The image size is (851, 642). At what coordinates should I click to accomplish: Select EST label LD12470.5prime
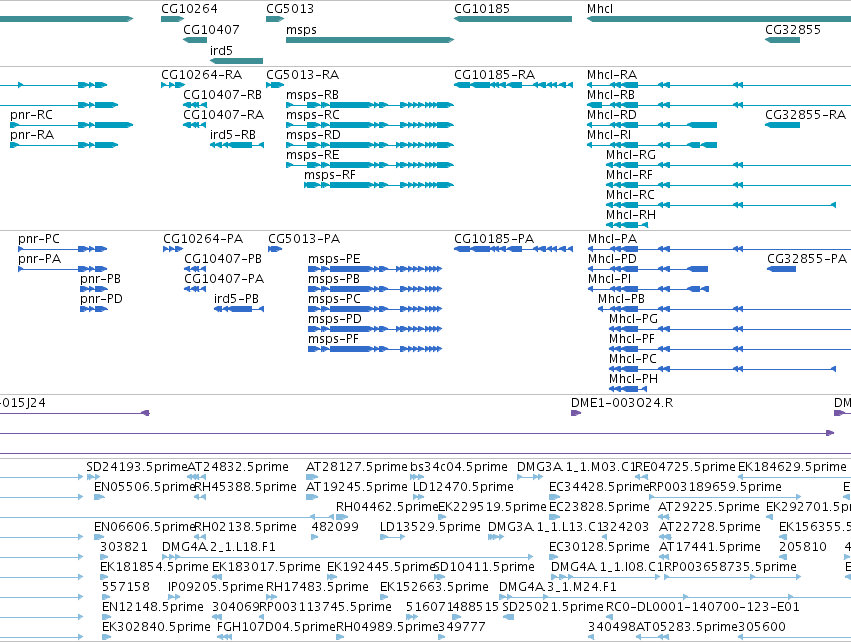click(x=463, y=487)
